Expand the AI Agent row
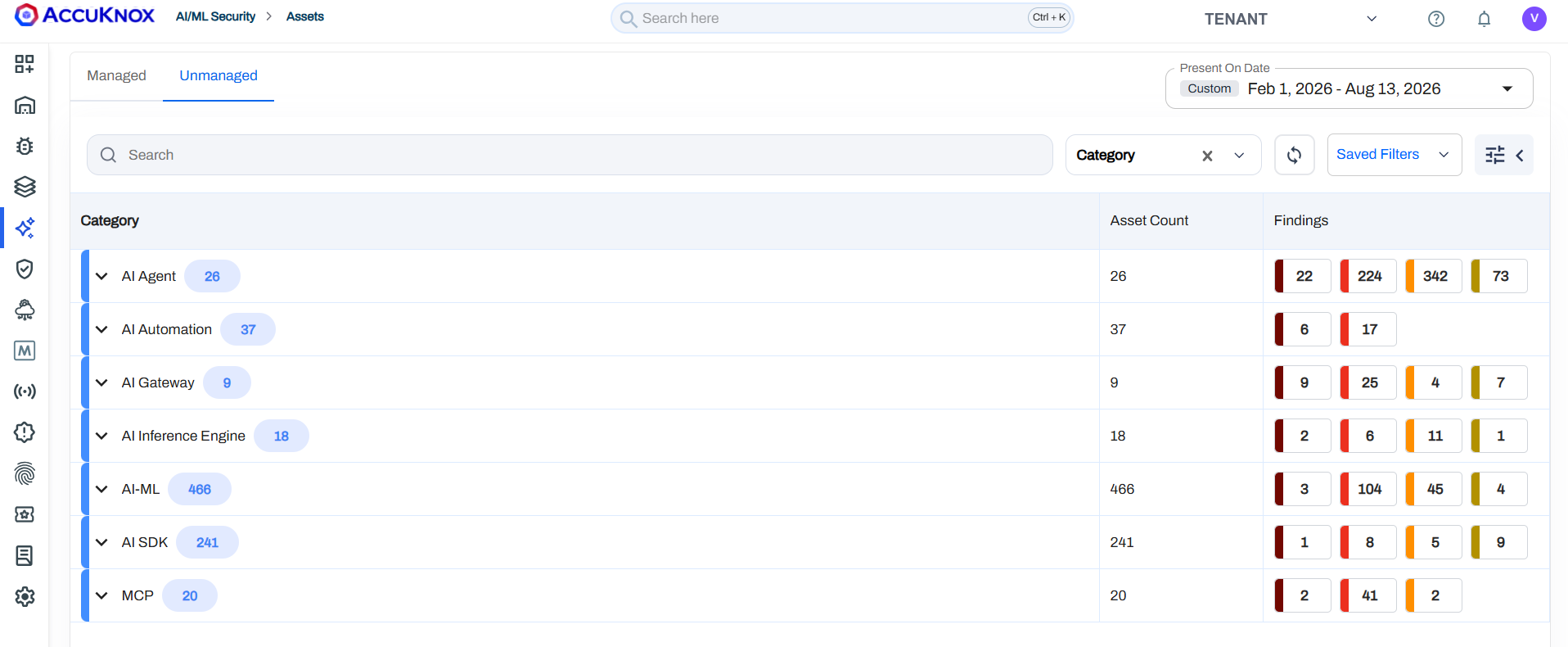The height and width of the screenshot is (647, 1568). pyautogui.click(x=101, y=276)
